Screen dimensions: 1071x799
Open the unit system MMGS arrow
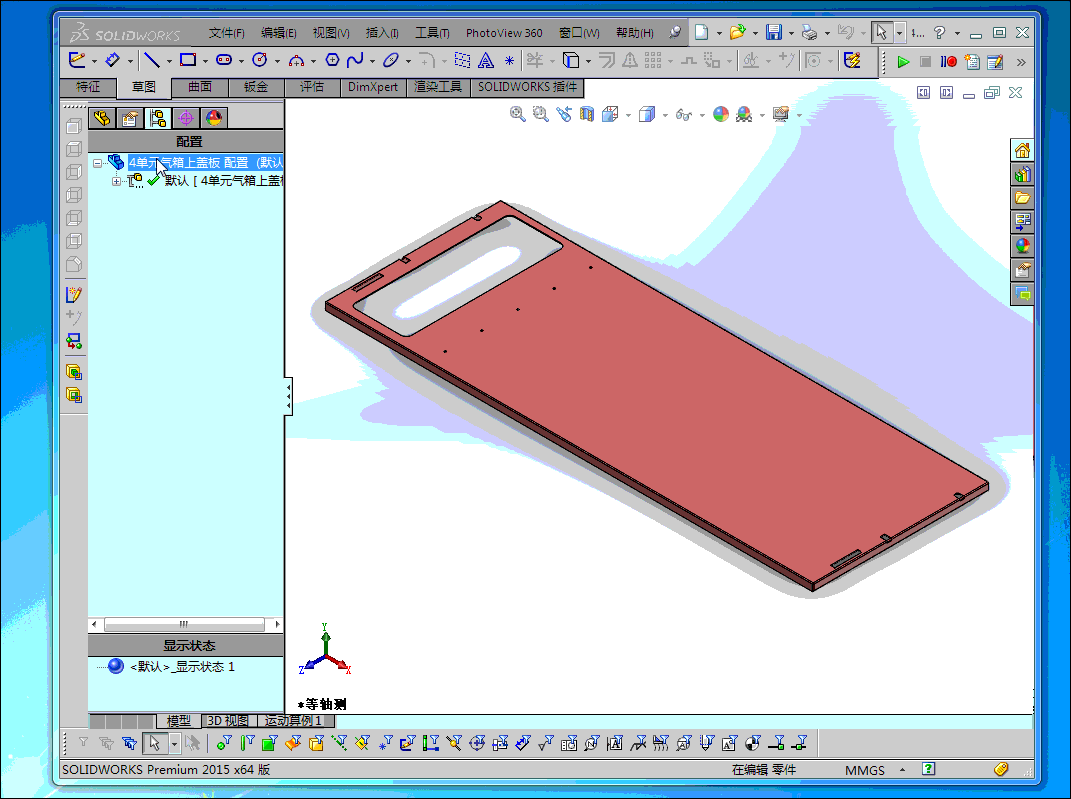pyautogui.click(x=902, y=770)
